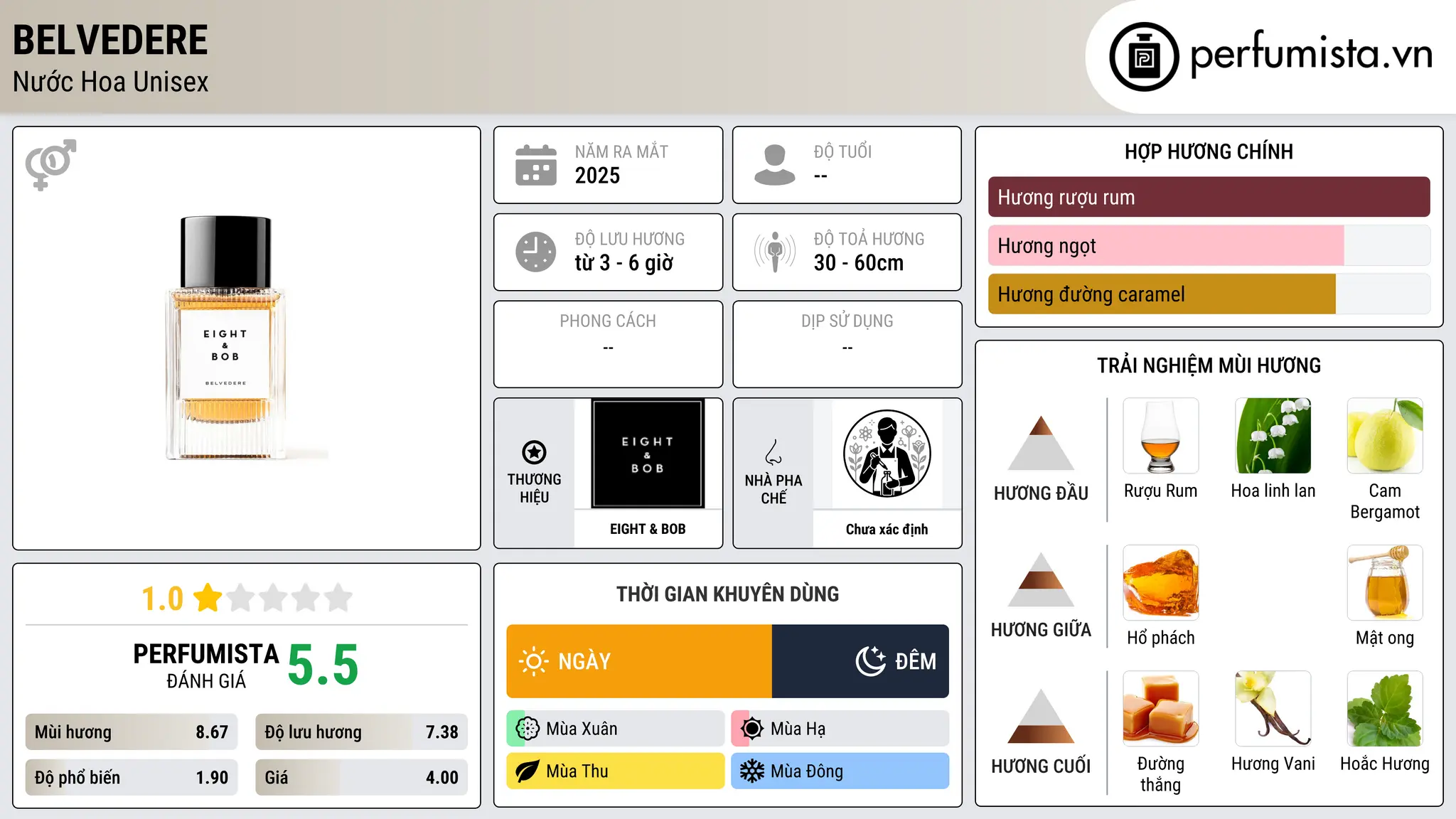
Task: Click the nose icon above Nhà pha chế
Action: 773,452
